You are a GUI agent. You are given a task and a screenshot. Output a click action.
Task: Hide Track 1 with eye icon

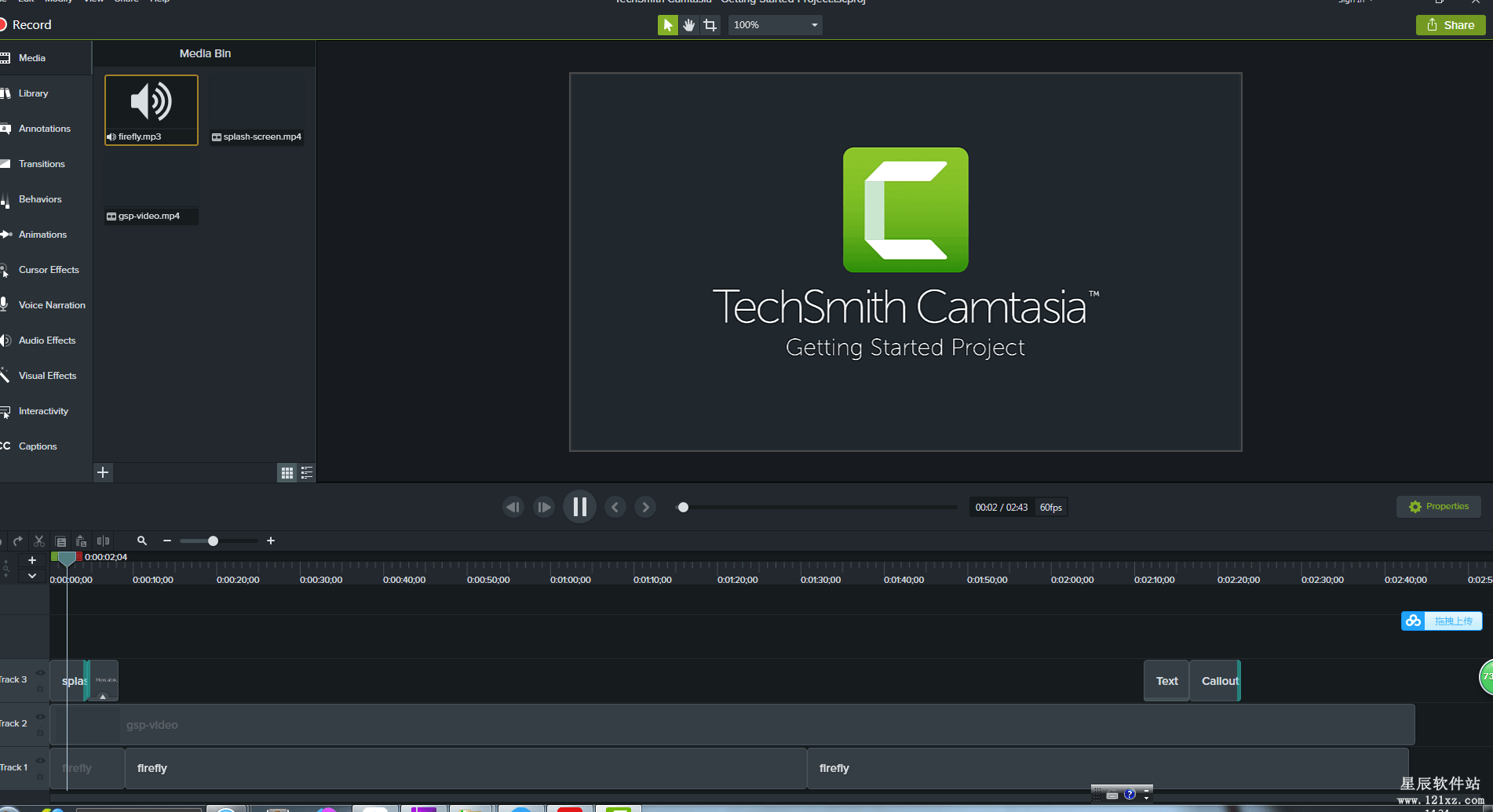point(40,761)
